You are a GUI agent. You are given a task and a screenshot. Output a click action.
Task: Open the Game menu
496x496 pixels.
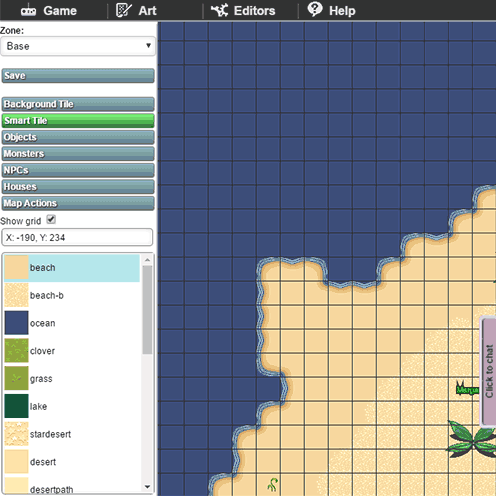click(x=49, y=11)
